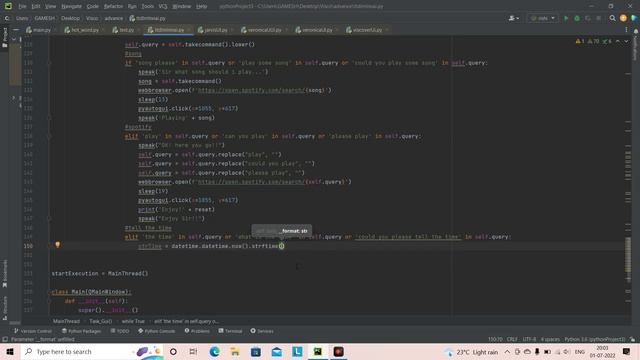Jump to next highlighted error arrow
The width and height of the screenshot is (640, 360).
pyautogui.click(x=627, y=41)
